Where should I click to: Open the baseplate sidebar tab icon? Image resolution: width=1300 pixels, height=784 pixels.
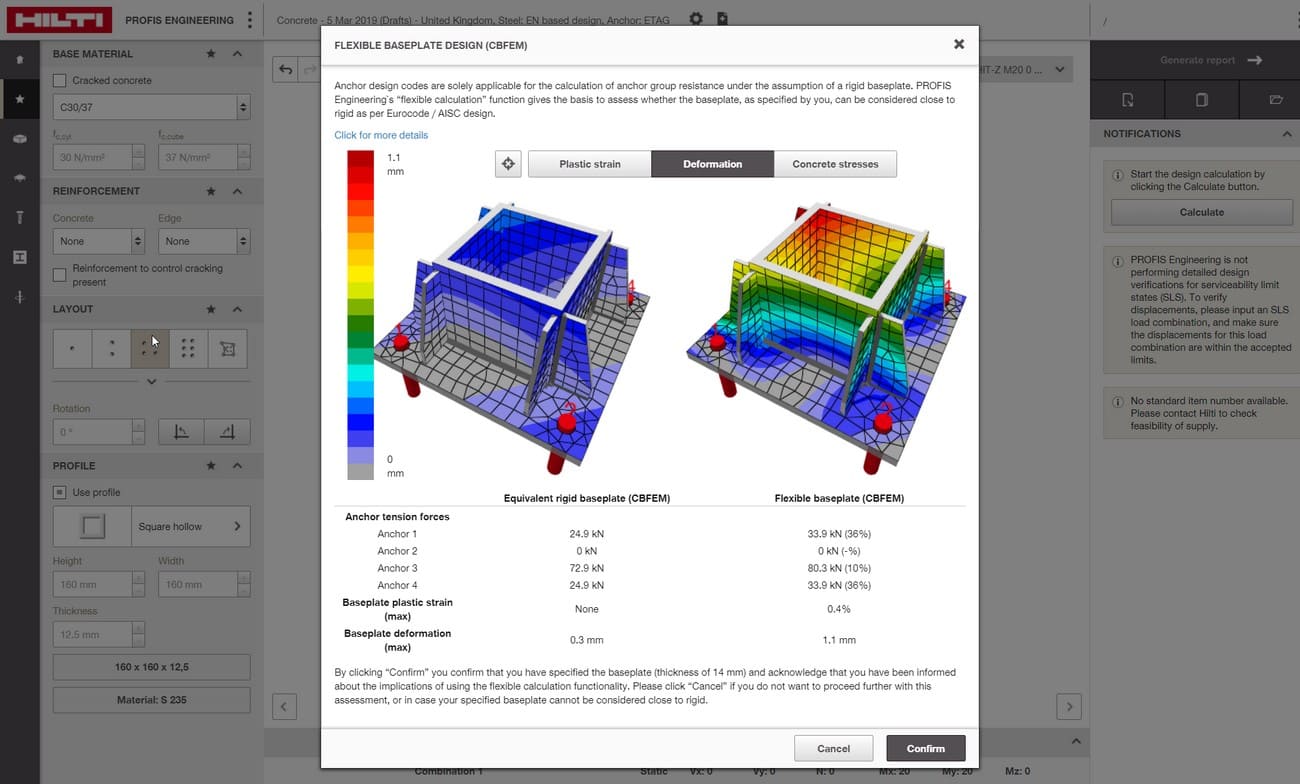click(19, 178)
